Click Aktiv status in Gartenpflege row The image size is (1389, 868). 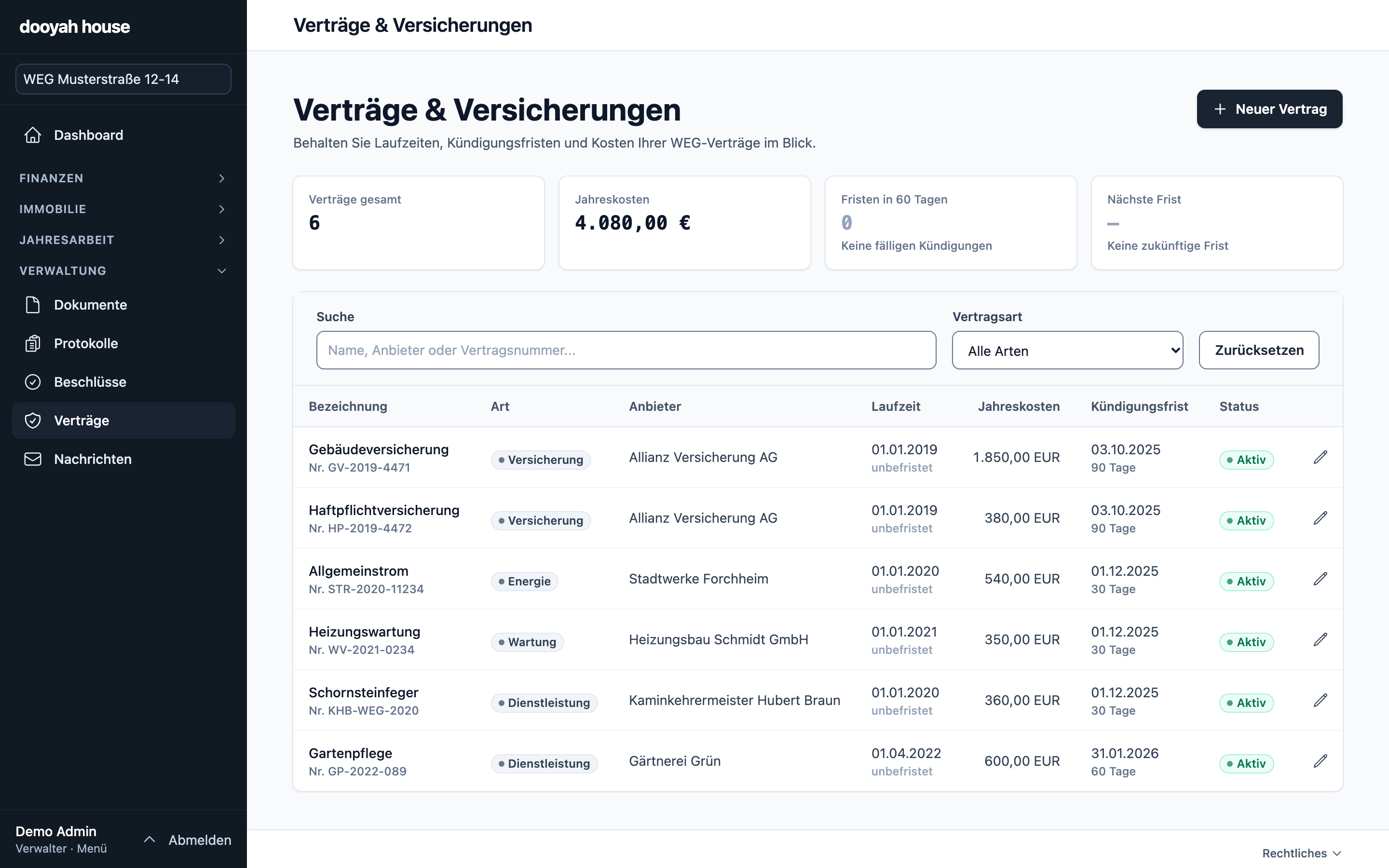1246,763
